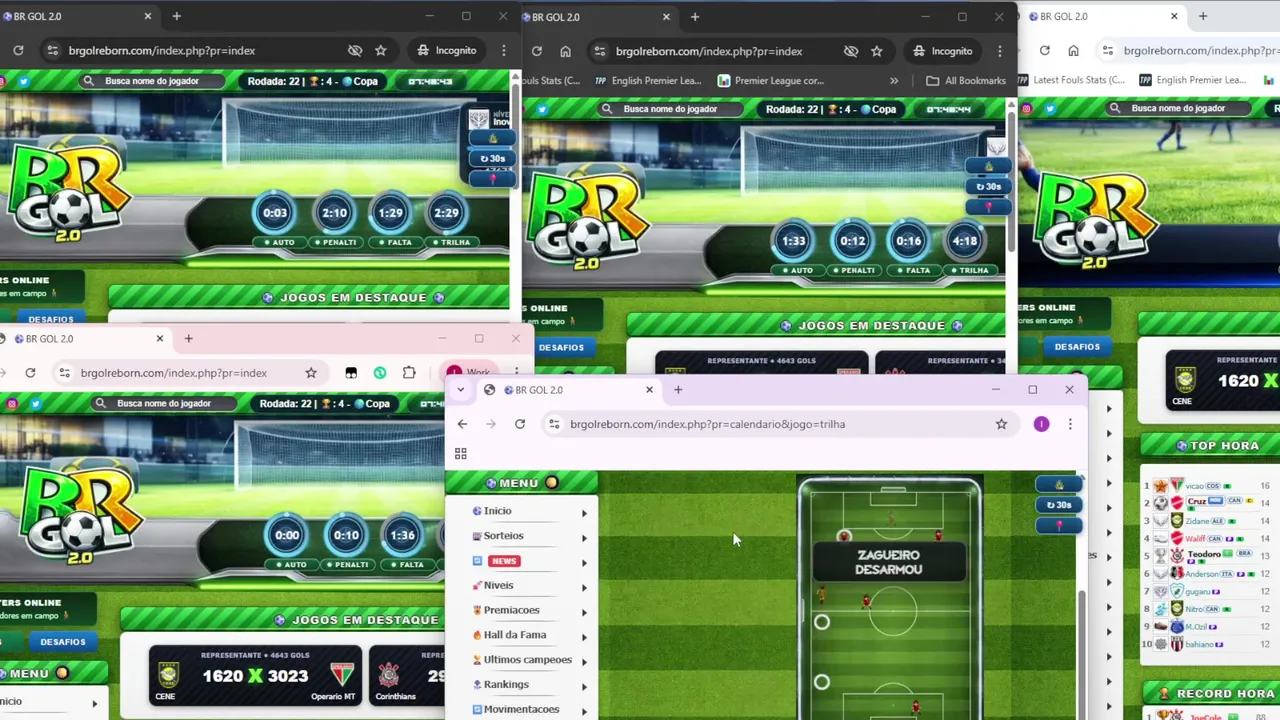Click Twitter icon in top-left window

click(24, 81)
